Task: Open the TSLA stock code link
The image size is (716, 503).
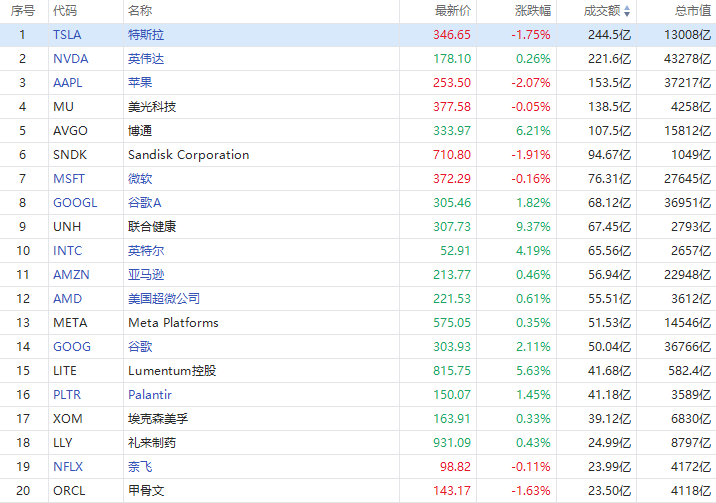Action: tap(67, 35)
